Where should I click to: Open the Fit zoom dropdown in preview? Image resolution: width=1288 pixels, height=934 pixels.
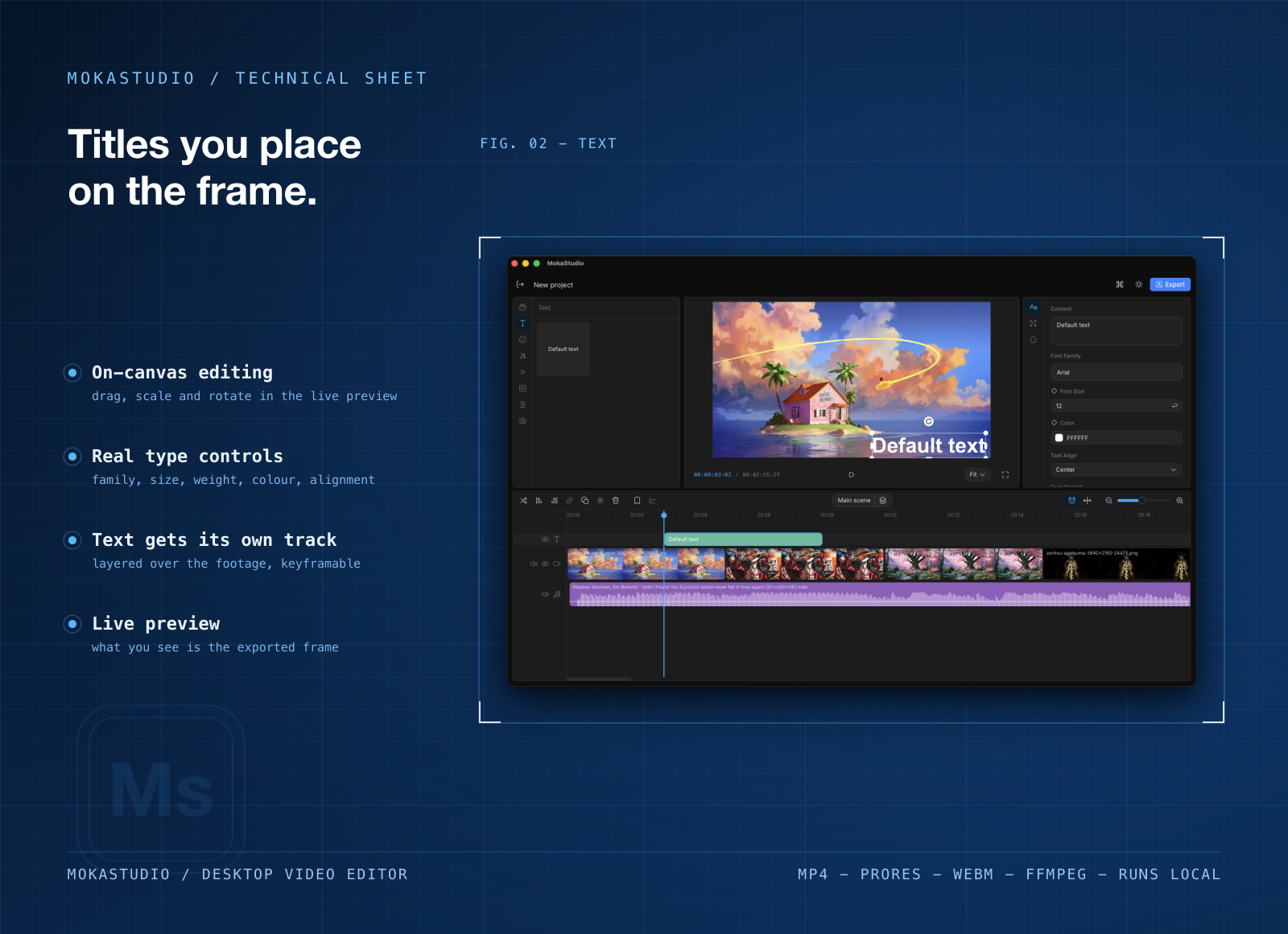[x=977, y=474]
